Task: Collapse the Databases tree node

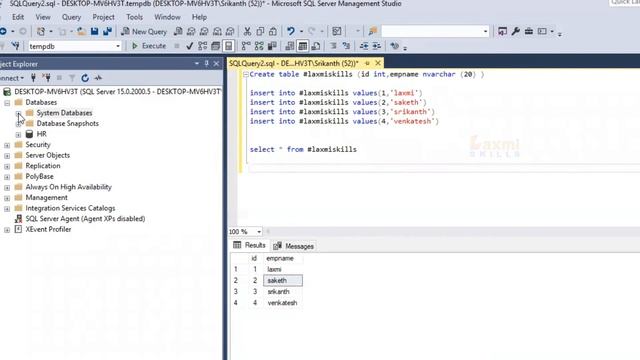Action: (7, 103)
